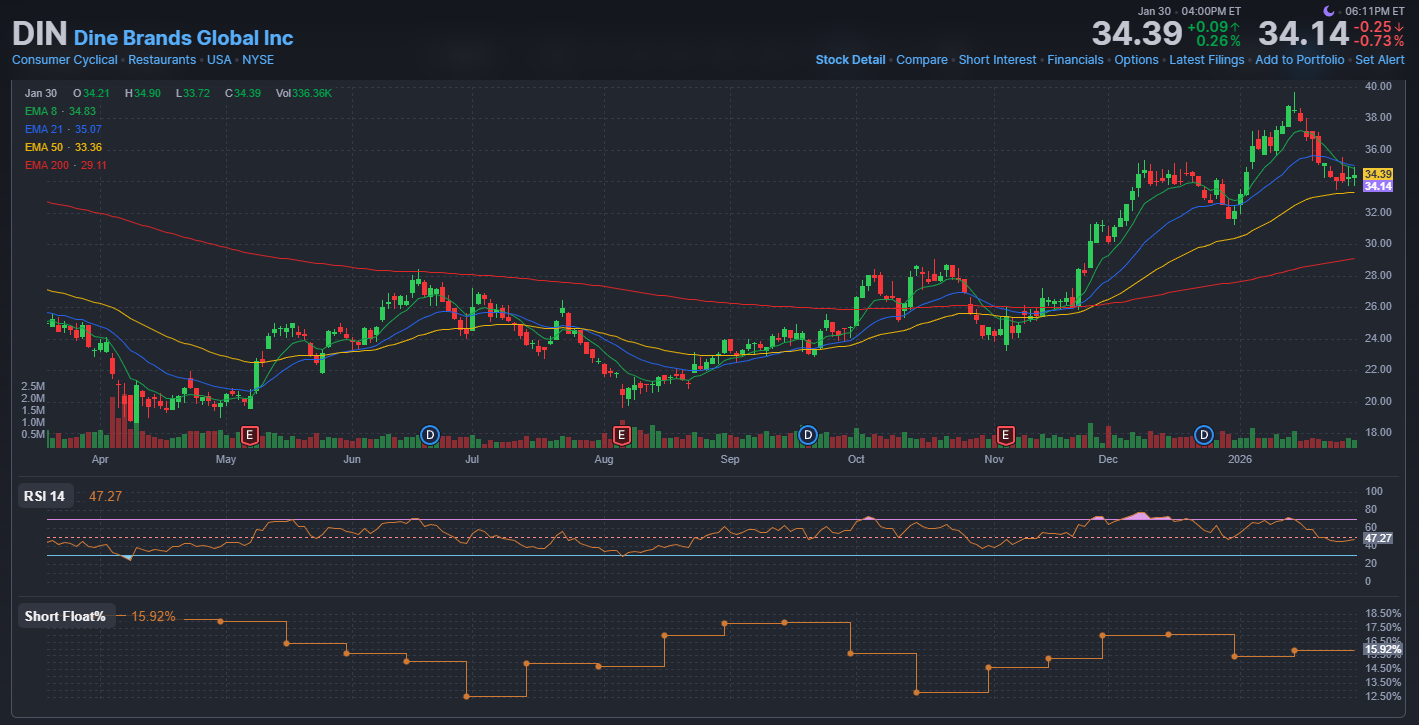Click the yellow 34.39 price tag

[x=1378, y=174]
